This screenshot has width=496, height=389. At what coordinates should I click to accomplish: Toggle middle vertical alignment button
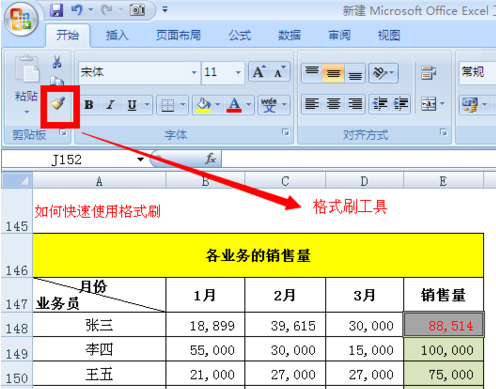coord(333,73)
